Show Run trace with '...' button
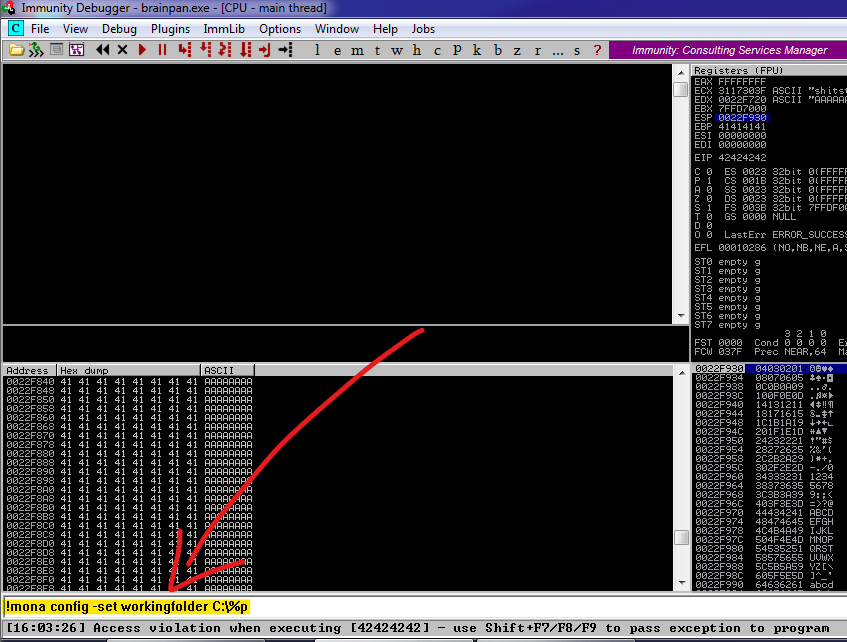847x642 pixels. [557, 51]
